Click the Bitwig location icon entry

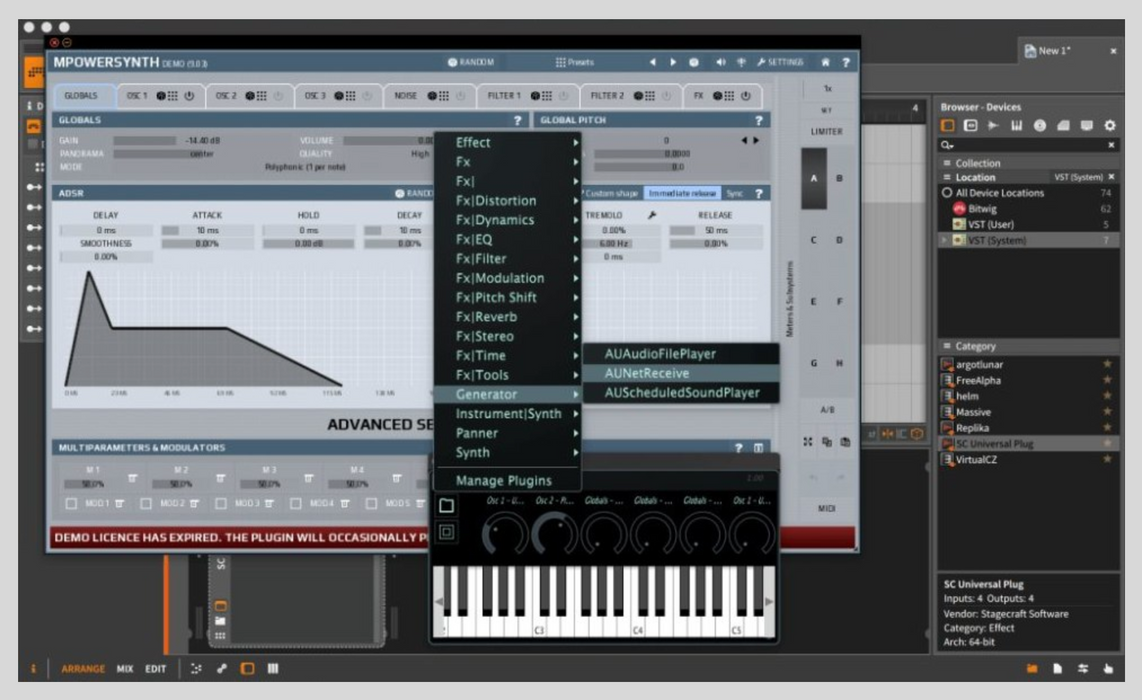click(x=960, y=209)
